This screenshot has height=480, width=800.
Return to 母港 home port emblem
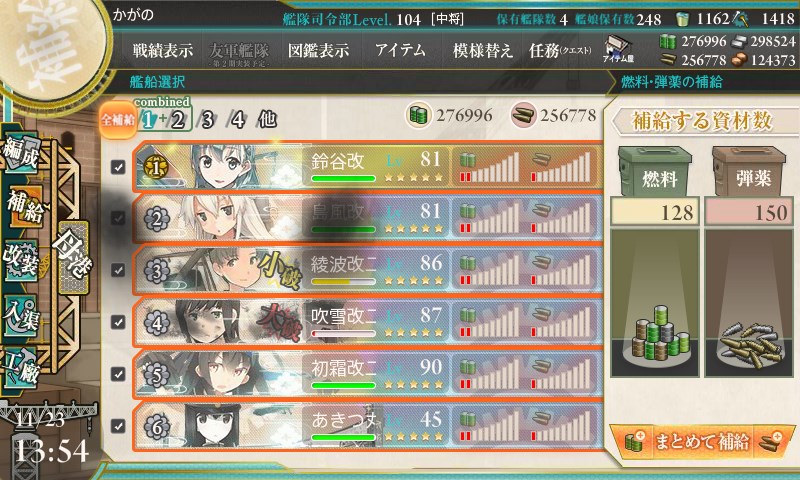(73, 258)
